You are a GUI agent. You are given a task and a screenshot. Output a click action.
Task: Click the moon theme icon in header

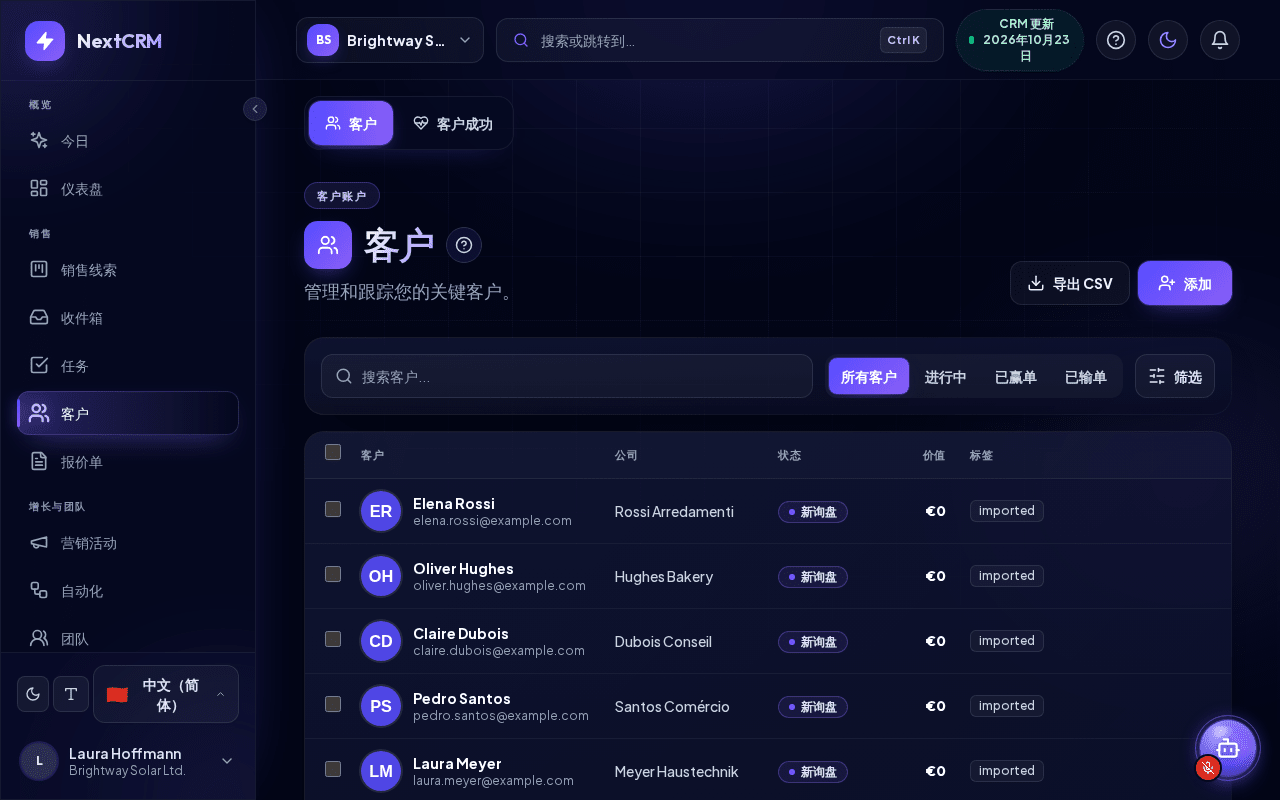(1168, 40)
